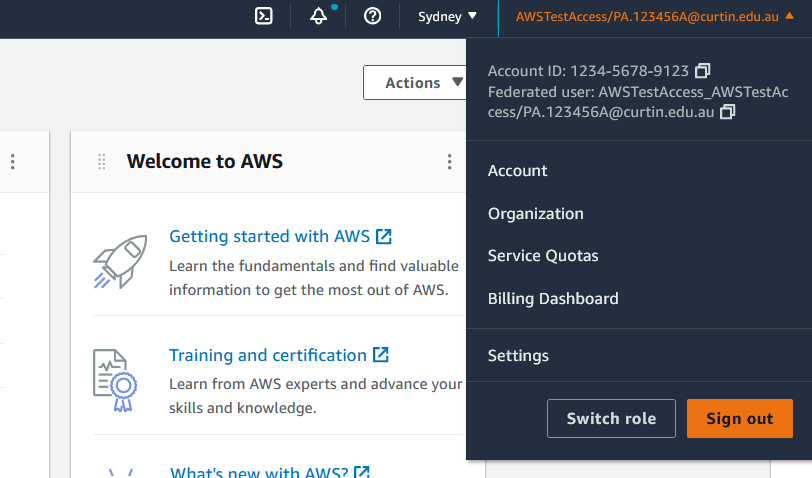Open the Sydney region selector
The image size is (812, 478).
pyautogui.click(x=447, y=17)
